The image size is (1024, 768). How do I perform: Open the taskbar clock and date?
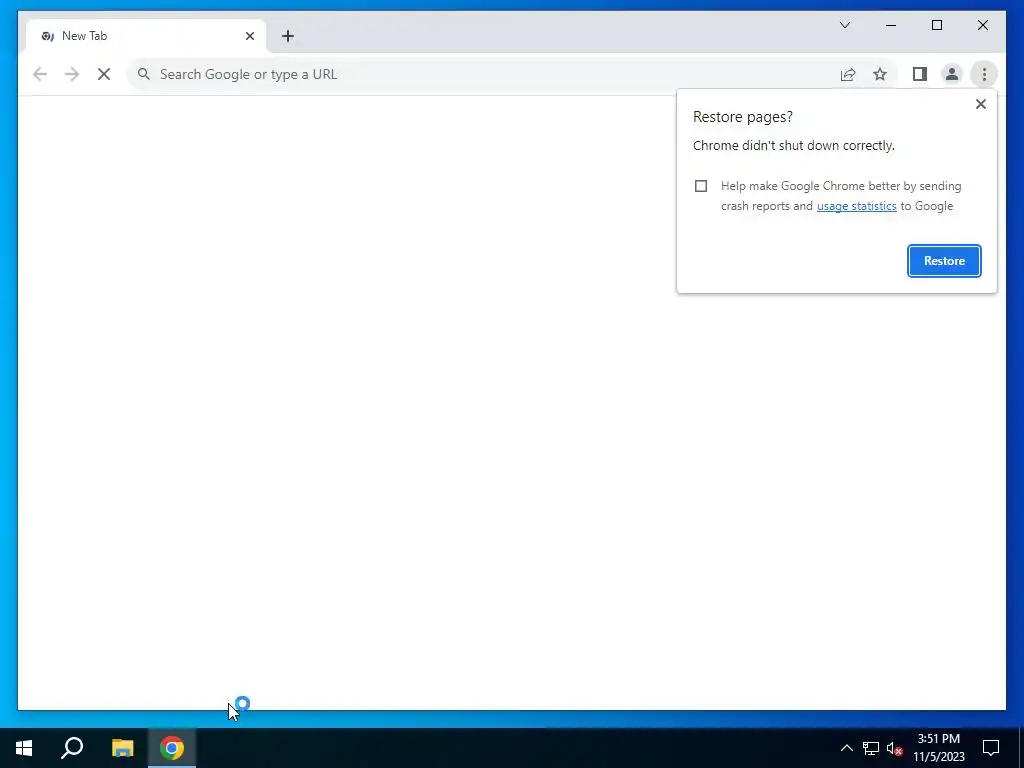938,748
